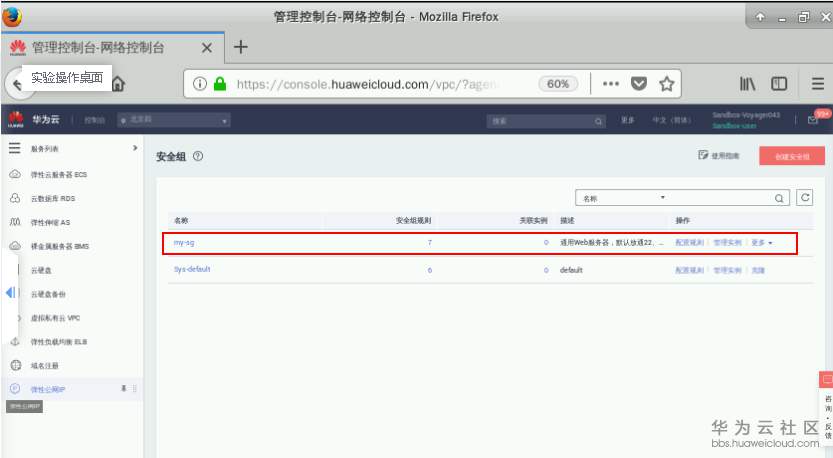Viewport: 833px width, 458px height.
Task: Open the Sandbox user account menu
Action: point(746,120)
